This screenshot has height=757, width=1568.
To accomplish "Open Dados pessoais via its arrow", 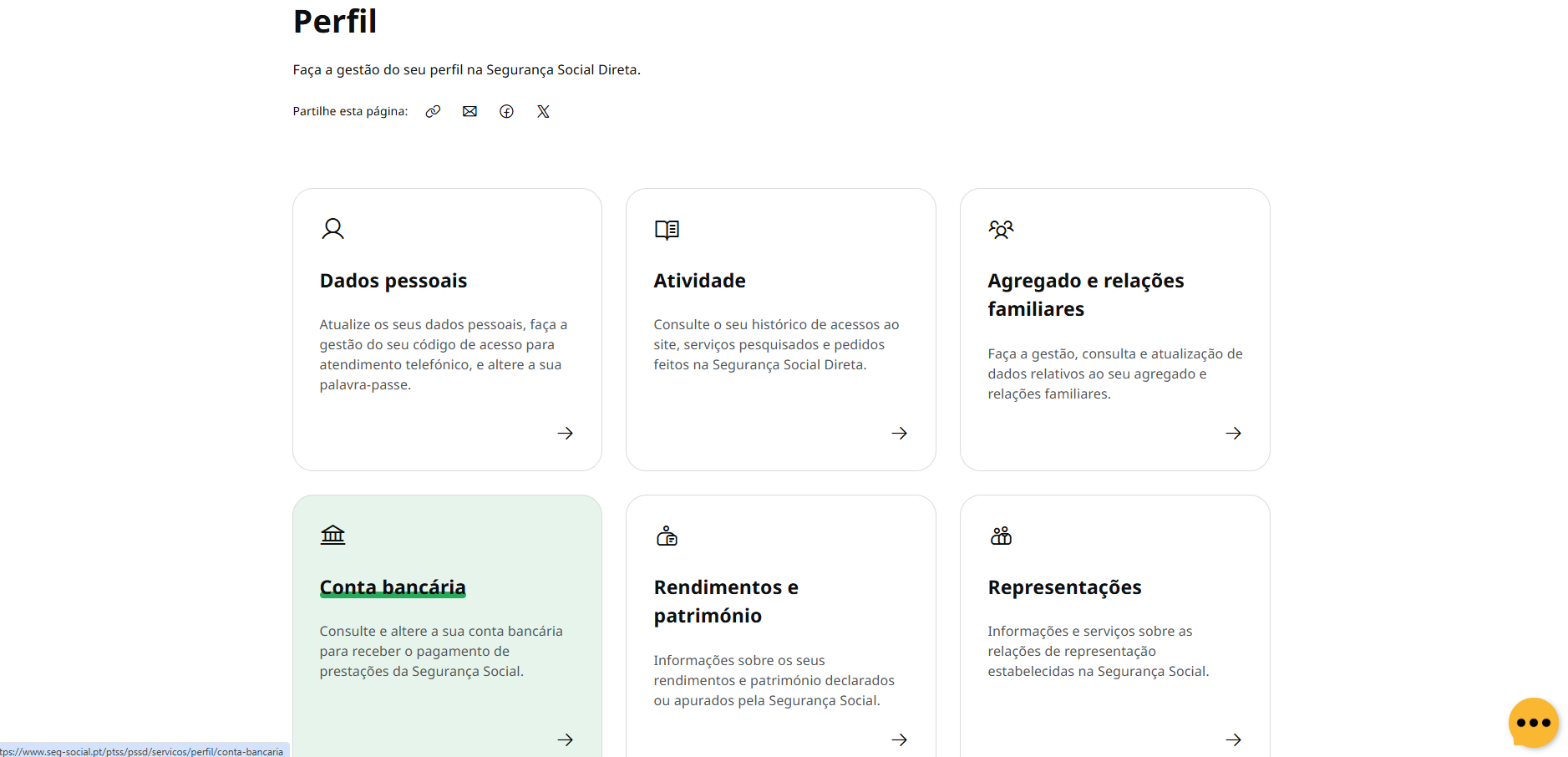I will pyautogui.click(x=565, y=433).
